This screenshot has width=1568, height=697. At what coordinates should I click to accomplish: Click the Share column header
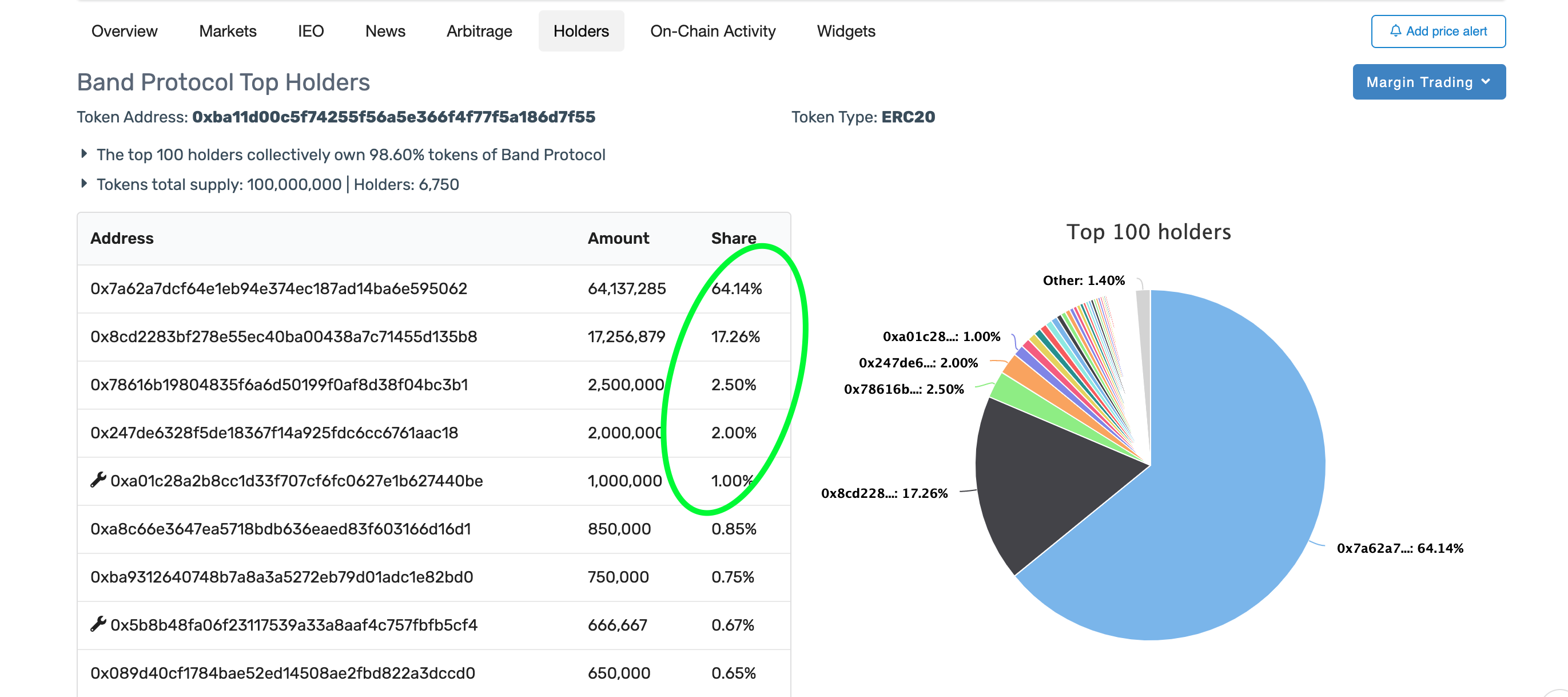[x=733, y=238]
